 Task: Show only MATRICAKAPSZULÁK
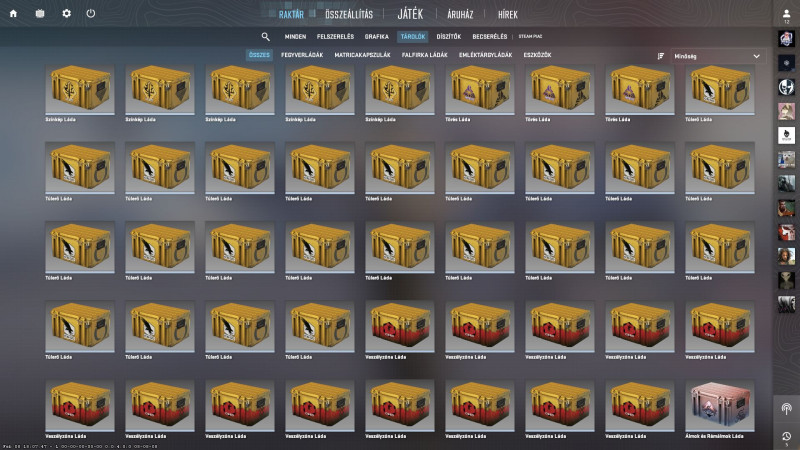point(362,55)
